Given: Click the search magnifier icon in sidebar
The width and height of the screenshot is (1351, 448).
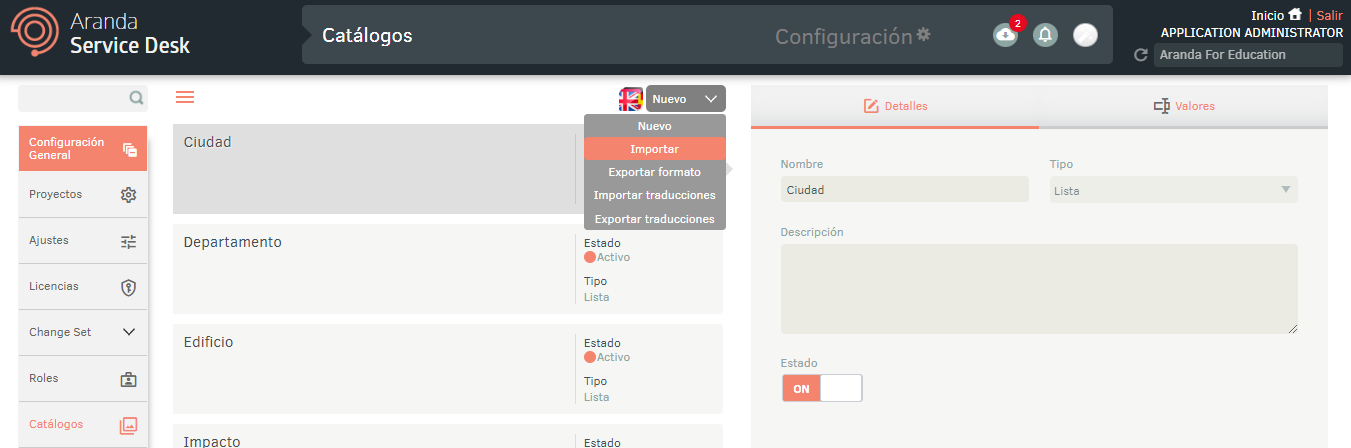Looking at the screenshot, I should point(136,98).
